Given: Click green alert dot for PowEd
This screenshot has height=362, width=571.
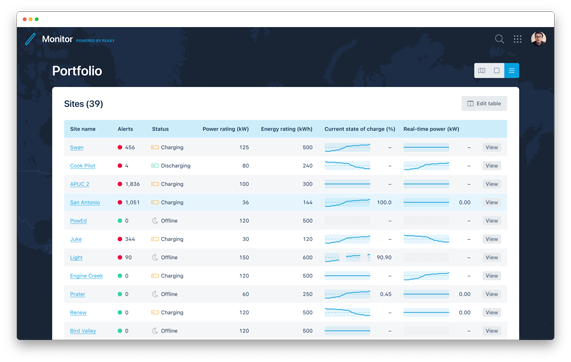Looking at the screenshot, I should click(x=120, y=221).
